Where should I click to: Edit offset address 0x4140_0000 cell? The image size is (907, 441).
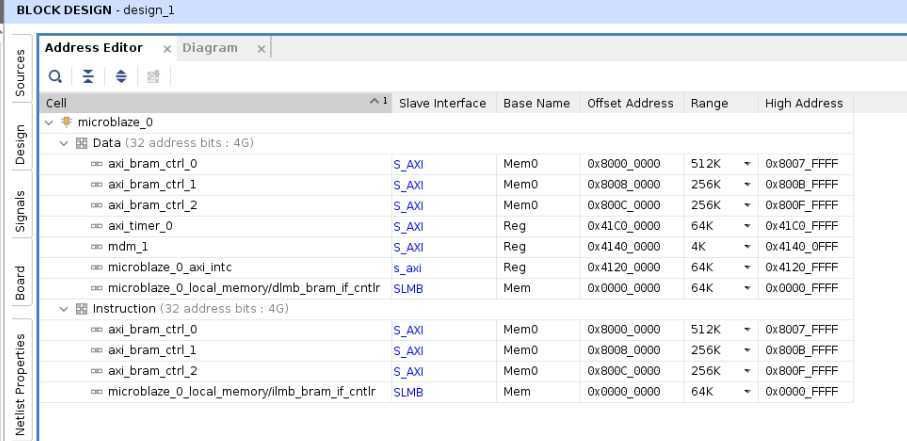632,247
